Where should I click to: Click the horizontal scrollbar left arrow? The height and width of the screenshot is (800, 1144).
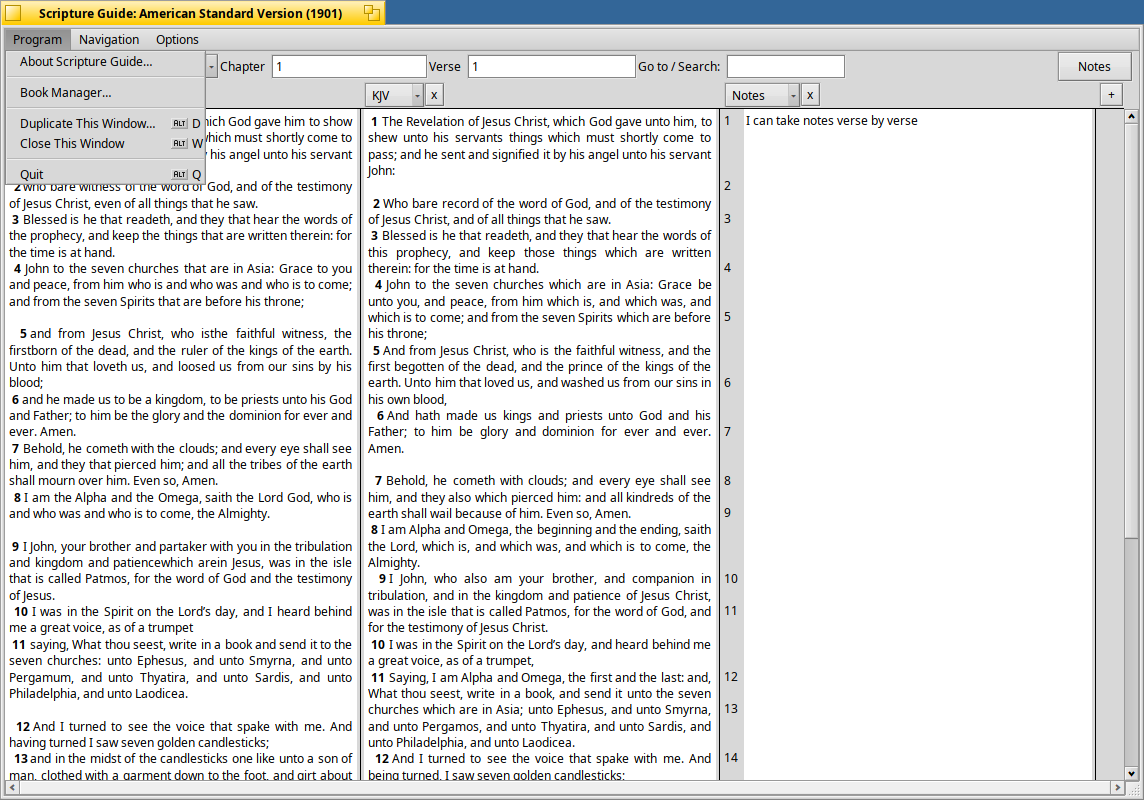[x=12, y=788]
